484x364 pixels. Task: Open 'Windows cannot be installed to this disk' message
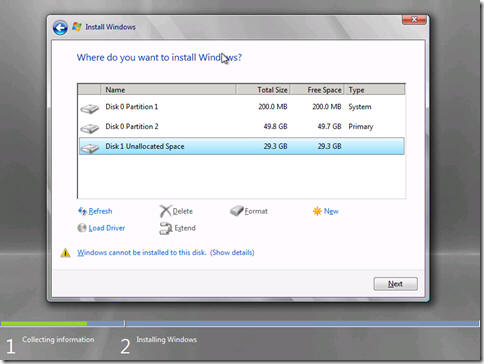142,253
